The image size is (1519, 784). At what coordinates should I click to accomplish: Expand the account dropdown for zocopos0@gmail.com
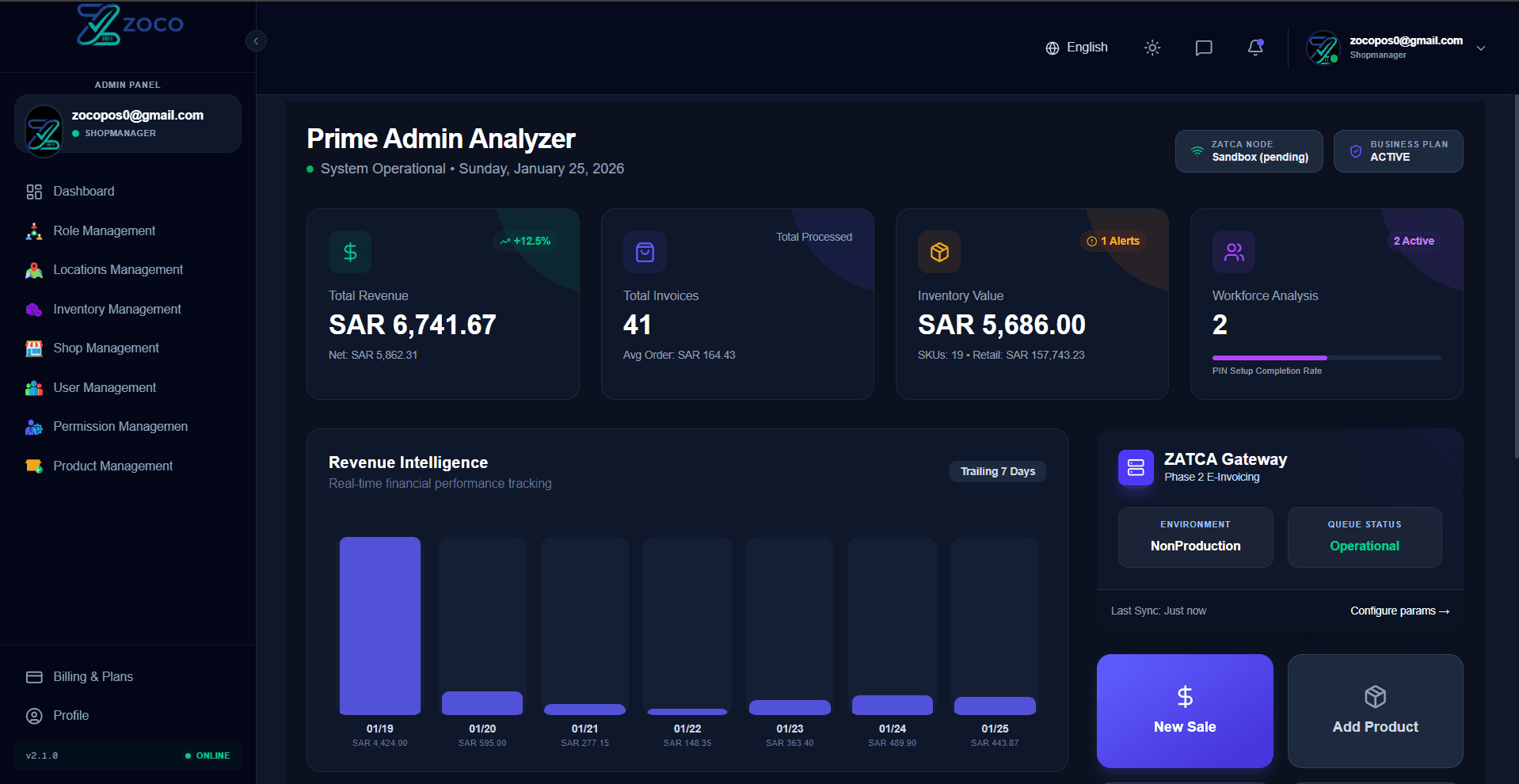tap(1480, 48)
